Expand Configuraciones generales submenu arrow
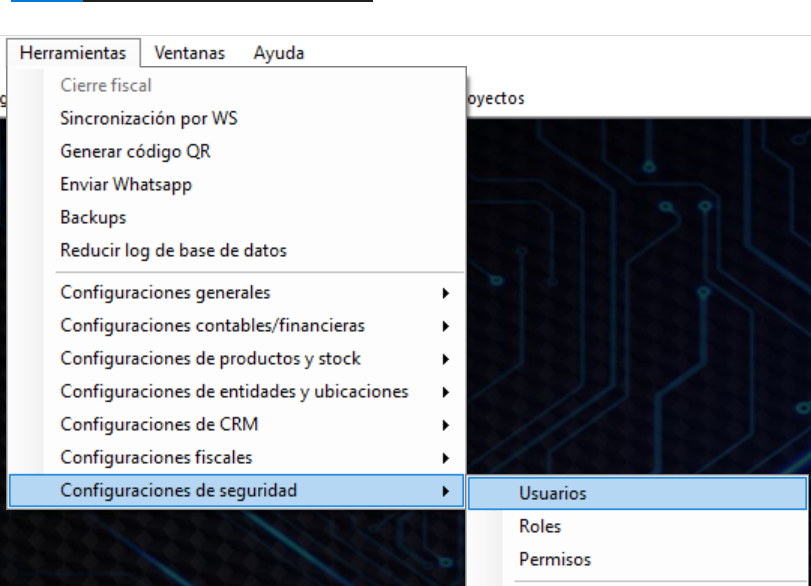This screenshot has width=811, height=586. point(446,294)
